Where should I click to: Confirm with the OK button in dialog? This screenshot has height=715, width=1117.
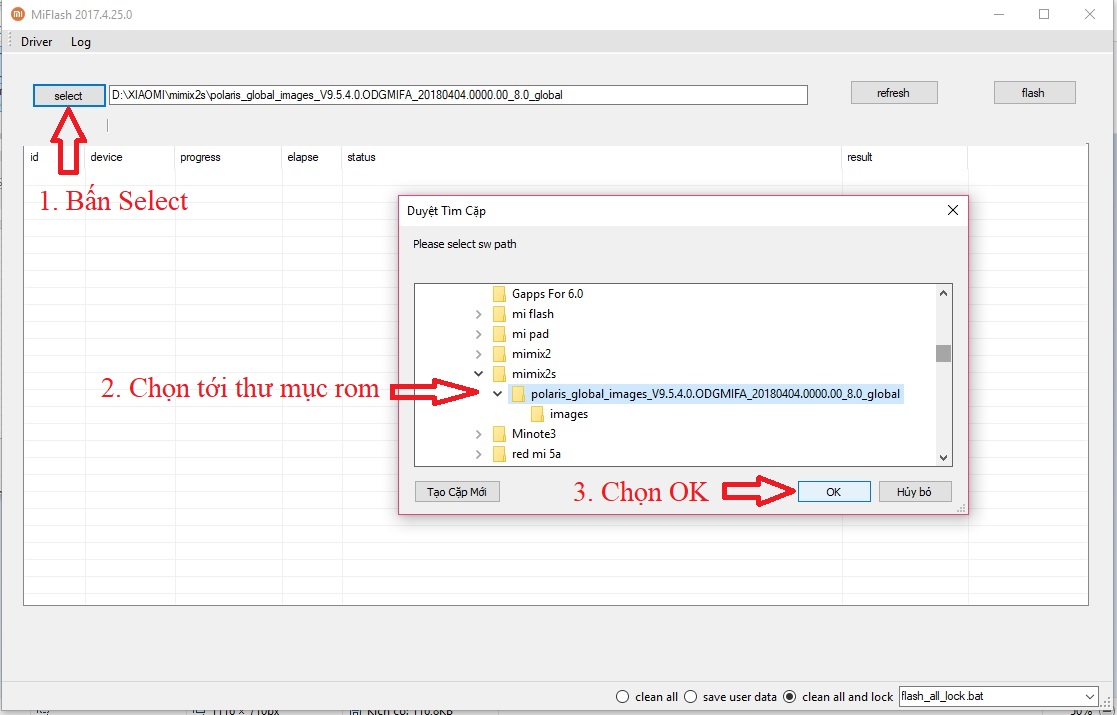coord(833,491)
